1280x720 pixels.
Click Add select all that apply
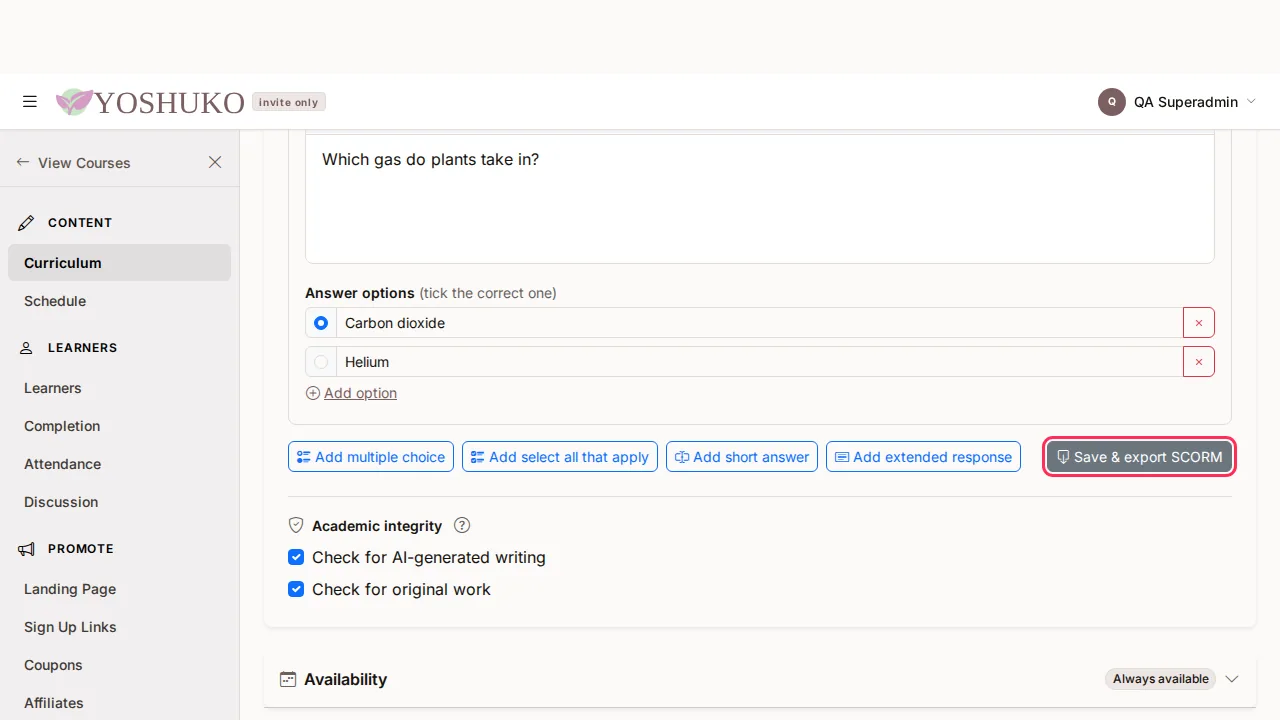point(560,457)
